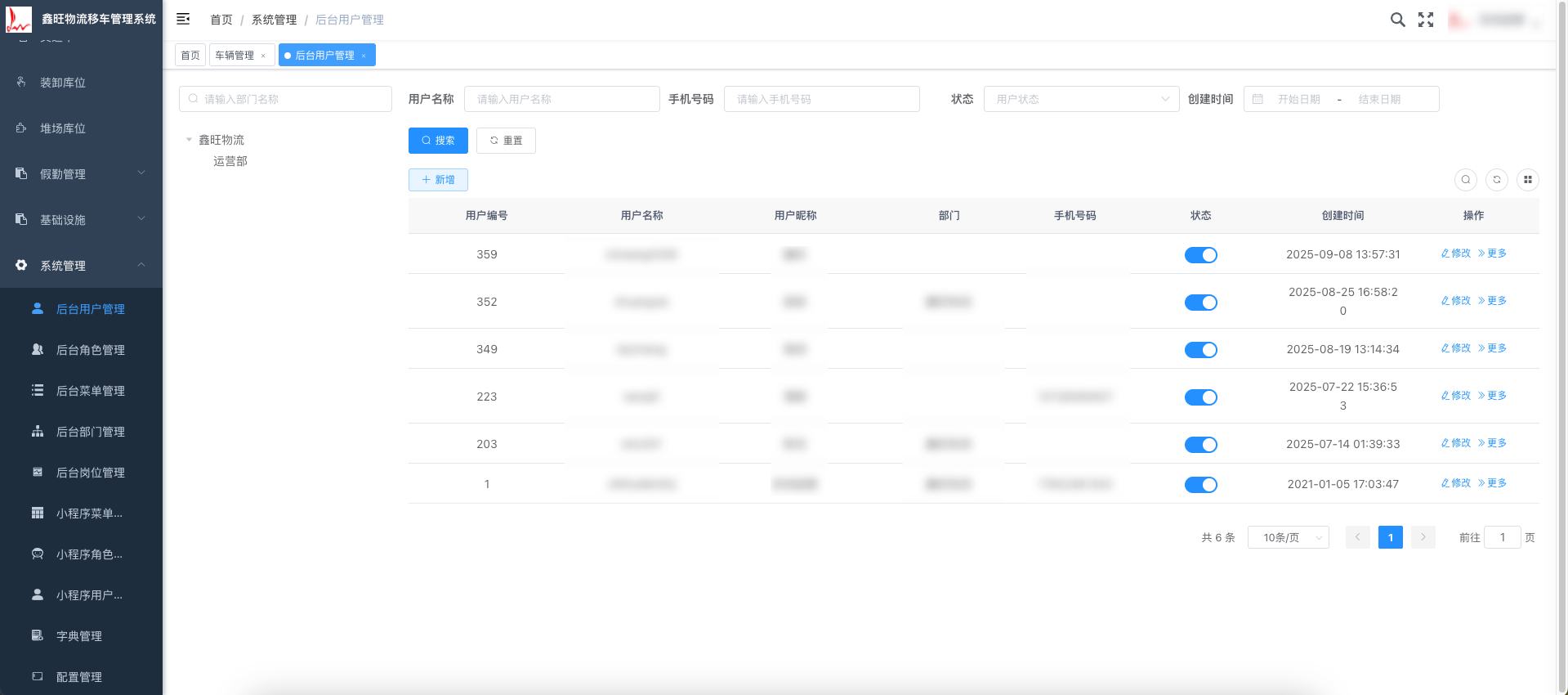Screen dimensions: 1568x695
Task: Toggle fullscreen mode icon in header
Action: click(x=1426, y=20)
